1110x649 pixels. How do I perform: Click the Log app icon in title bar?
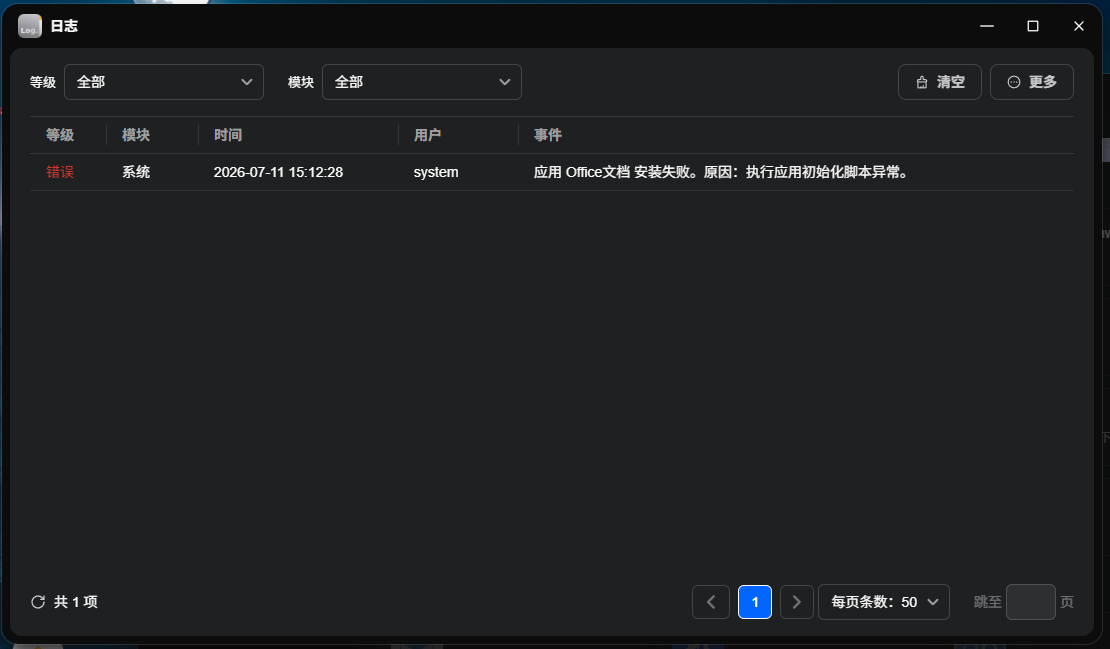[x=30, y=26]
